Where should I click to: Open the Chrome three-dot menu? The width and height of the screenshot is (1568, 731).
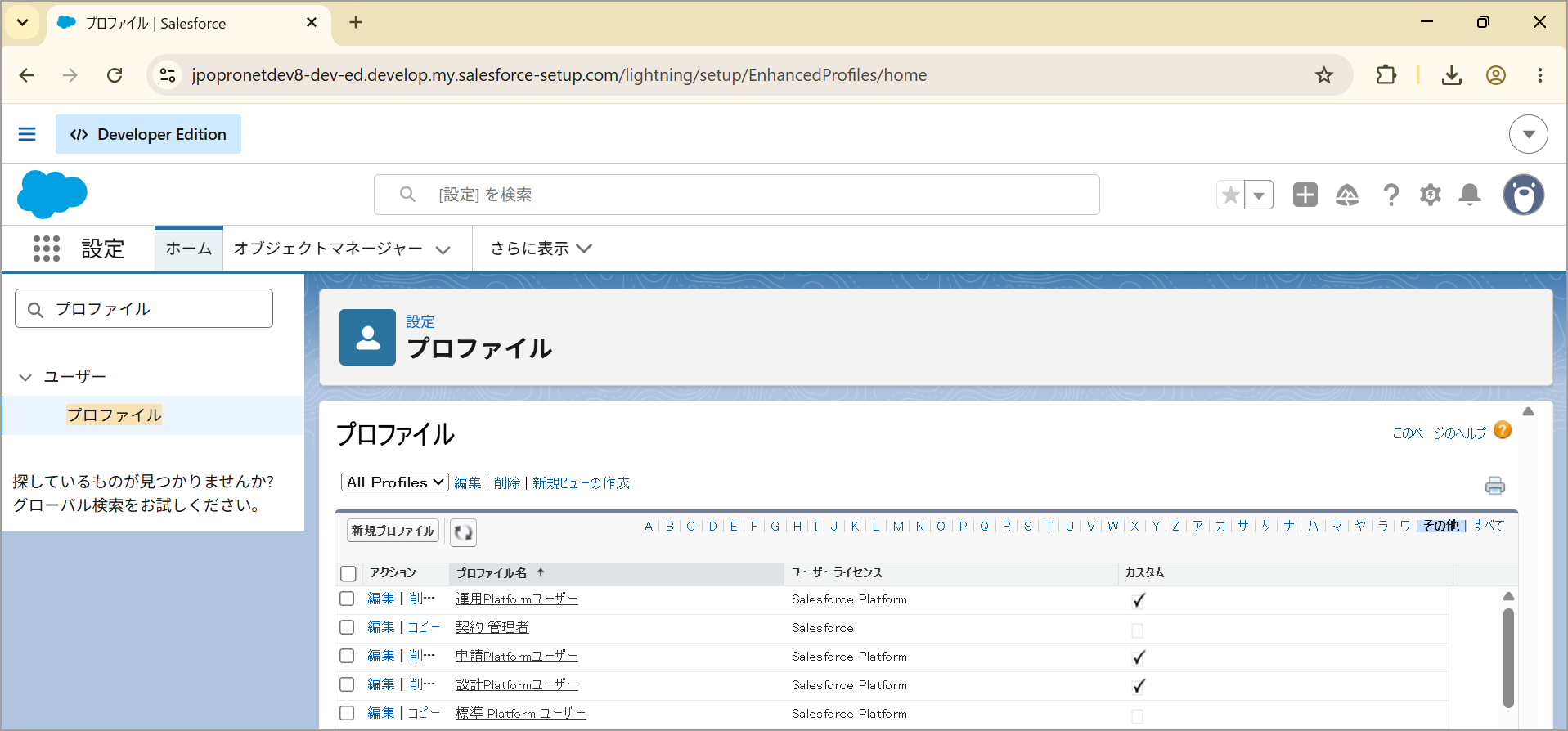1540,75
